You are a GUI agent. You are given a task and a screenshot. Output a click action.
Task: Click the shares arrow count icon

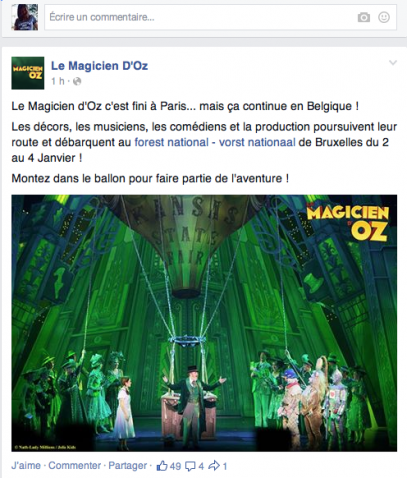(x=214, y=466)
